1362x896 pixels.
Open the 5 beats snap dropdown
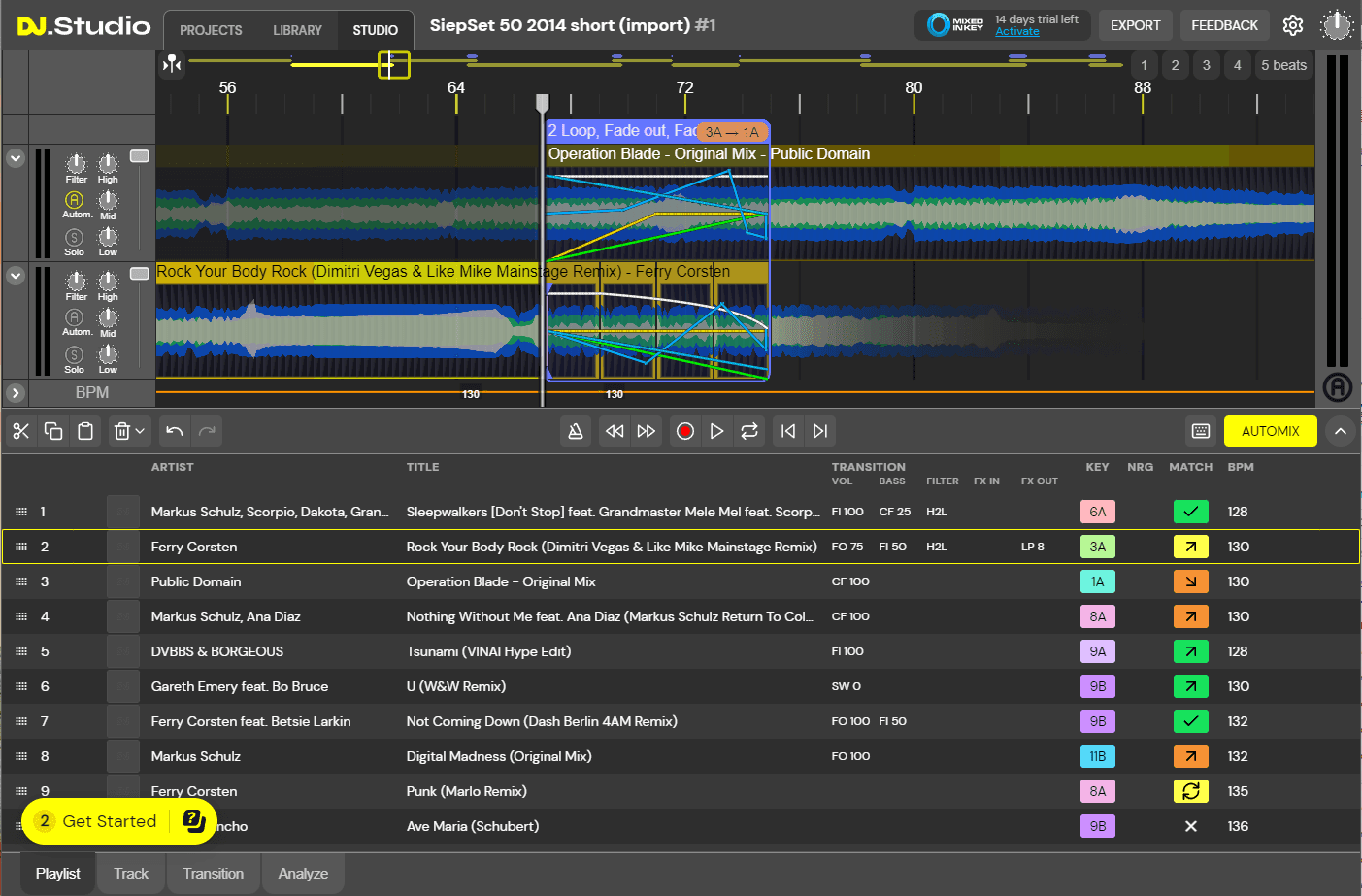pyautogui.click(x=1283, y=65)
